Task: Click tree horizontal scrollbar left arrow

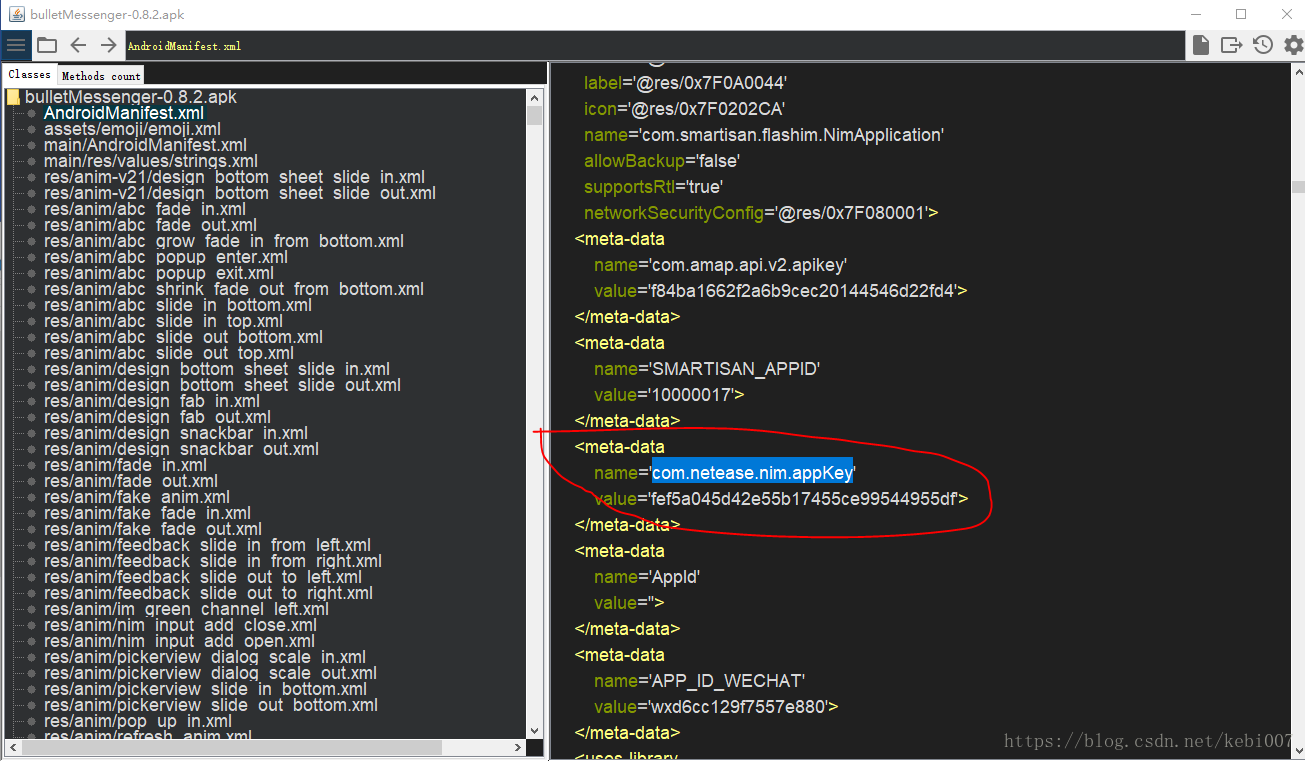Action: pyautogui.click(x=12, y=747)
